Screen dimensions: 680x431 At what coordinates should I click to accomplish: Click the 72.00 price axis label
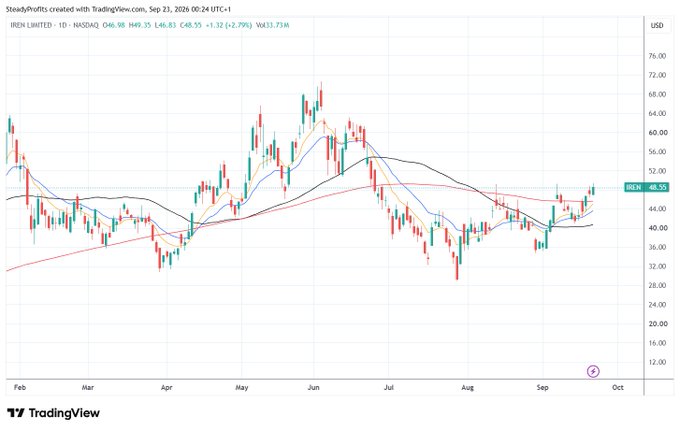(657, 75)
